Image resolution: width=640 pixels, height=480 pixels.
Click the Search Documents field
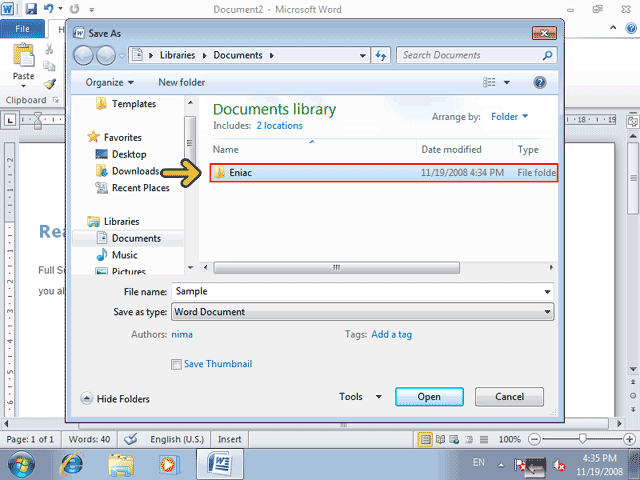click(476, 55)
